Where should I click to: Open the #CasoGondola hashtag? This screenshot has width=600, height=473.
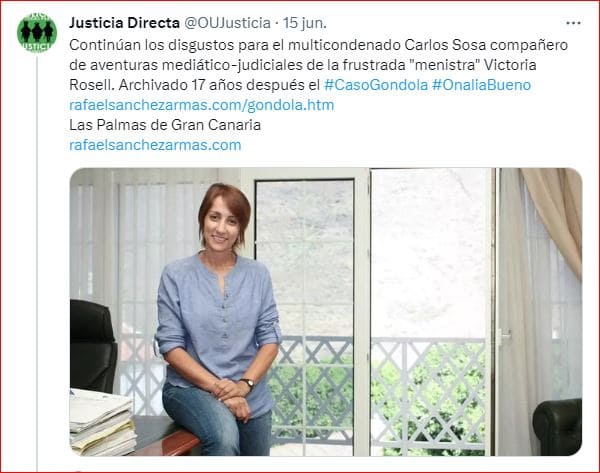tap(376, 85)
